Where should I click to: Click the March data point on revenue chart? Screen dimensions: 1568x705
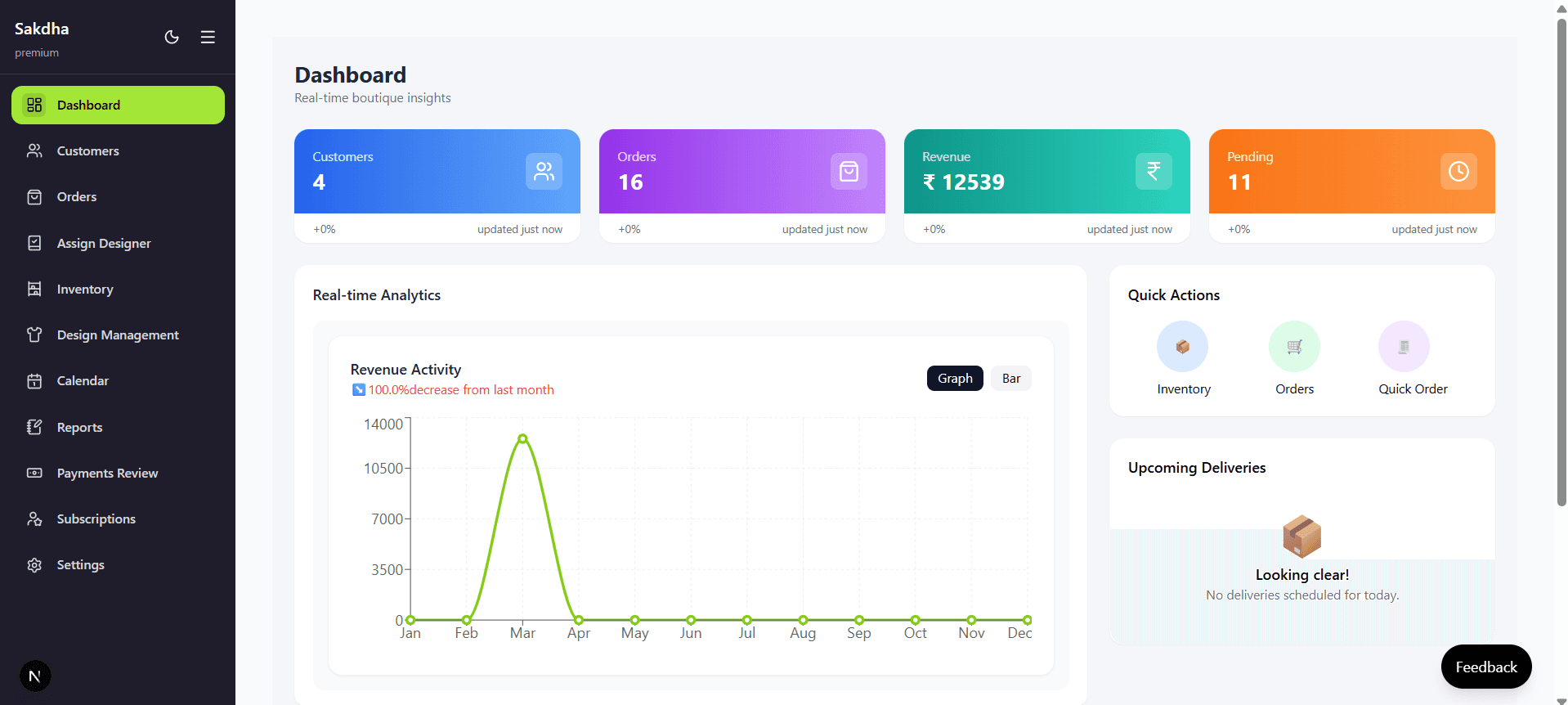coord(522,438)
